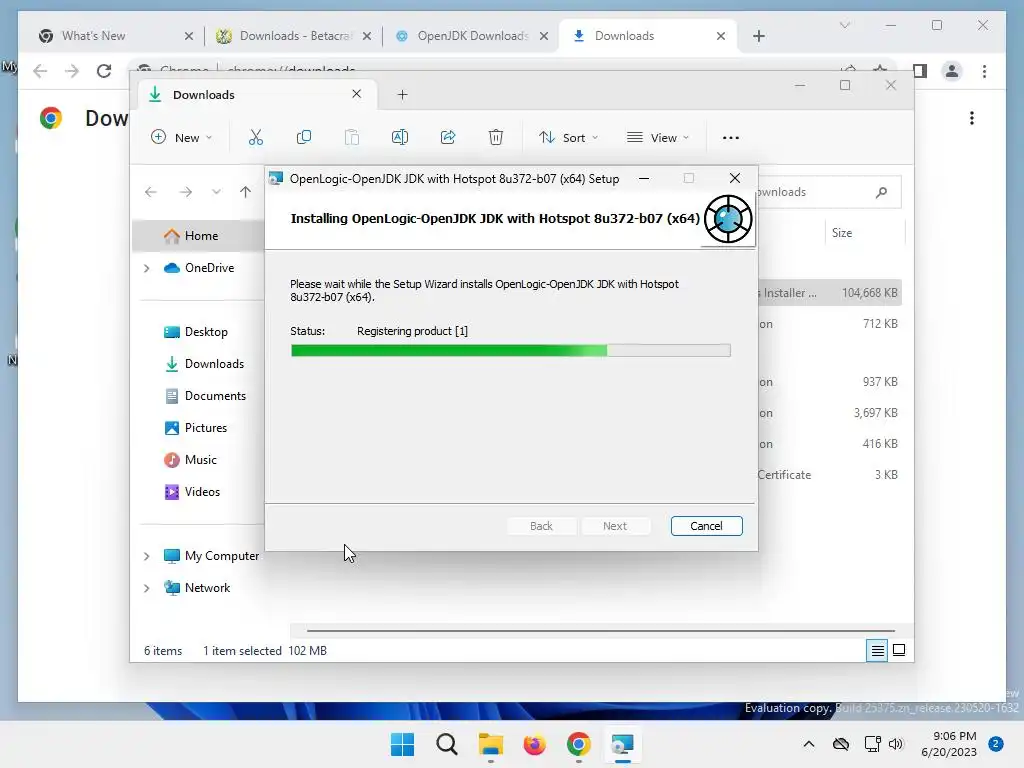Switch to details view icon in Explorer status bar
The width and height of the screenshot is (1024, 768).
pyautogui.click(x=877, y=650)
